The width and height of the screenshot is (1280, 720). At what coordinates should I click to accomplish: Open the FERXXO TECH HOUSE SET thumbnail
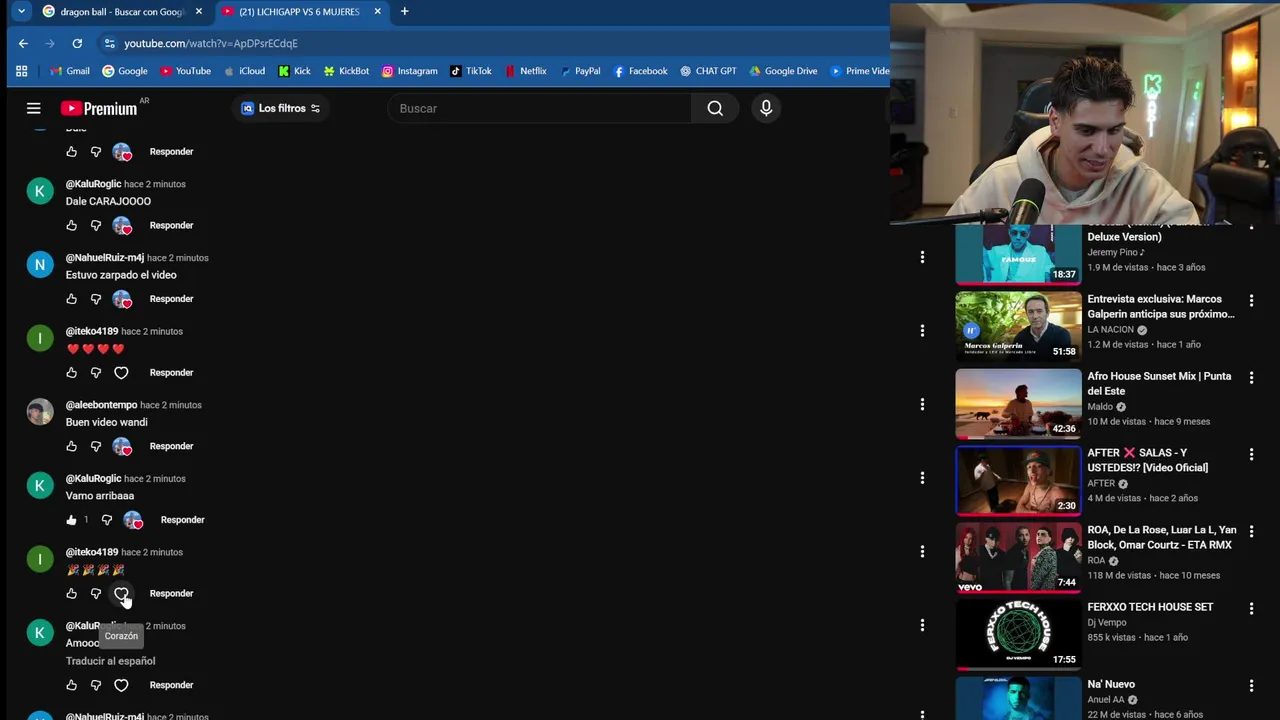click(x=1018, y=635)
